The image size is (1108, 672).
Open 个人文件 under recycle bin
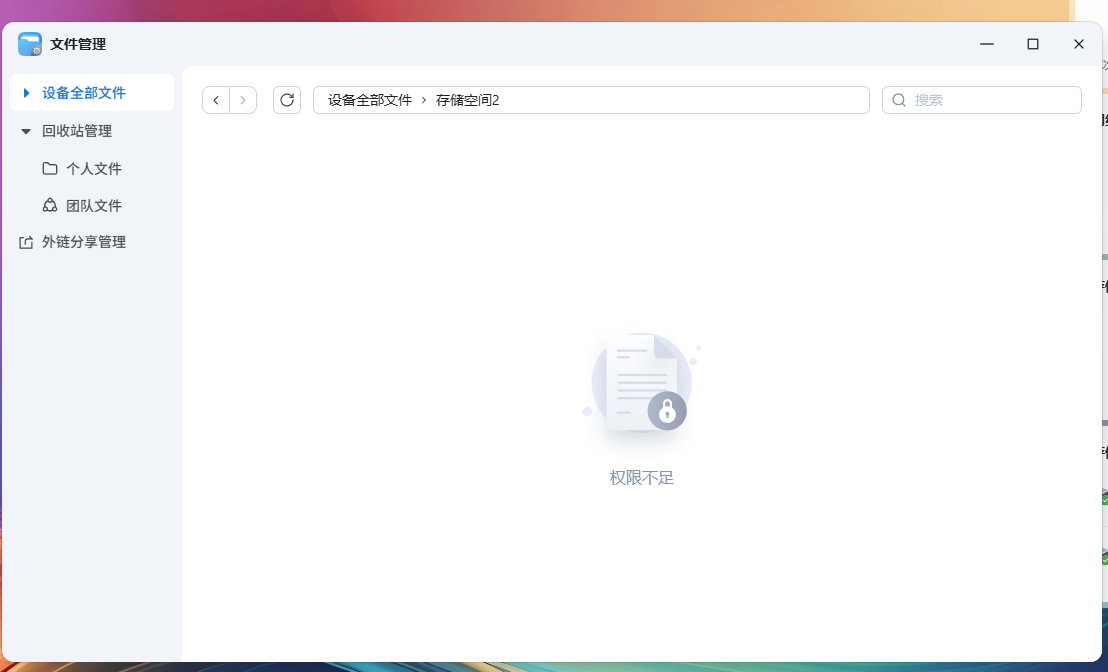pos(94,169)
